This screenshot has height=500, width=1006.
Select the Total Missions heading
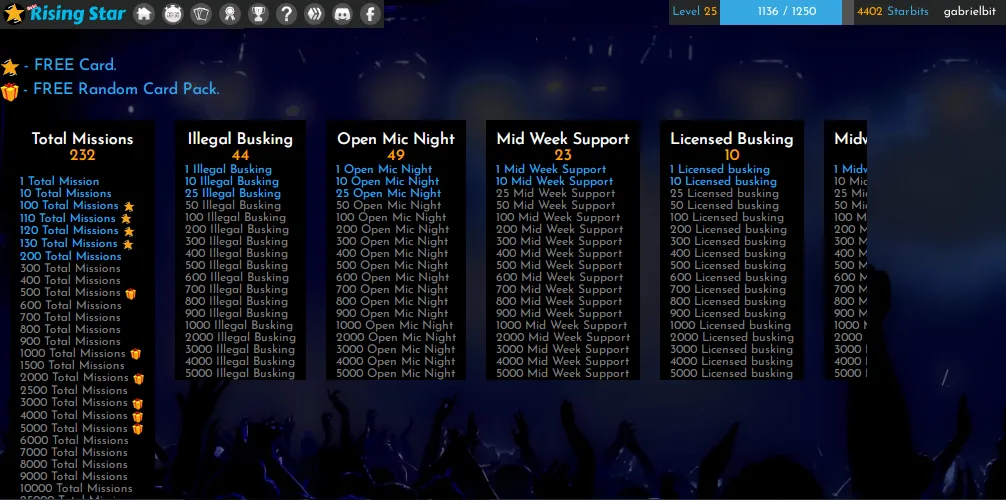click(83, 139)
